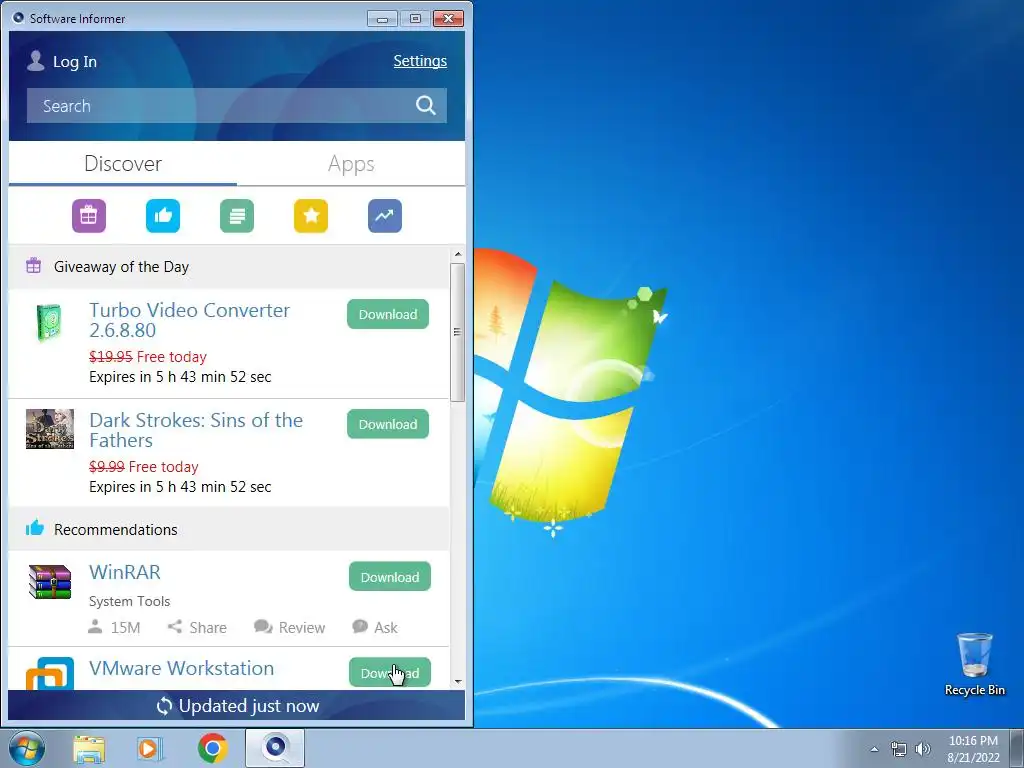The width and height of the screenshot is (1024, 768).
Task: Open the Windows Start menu
Action: (27, 748)
